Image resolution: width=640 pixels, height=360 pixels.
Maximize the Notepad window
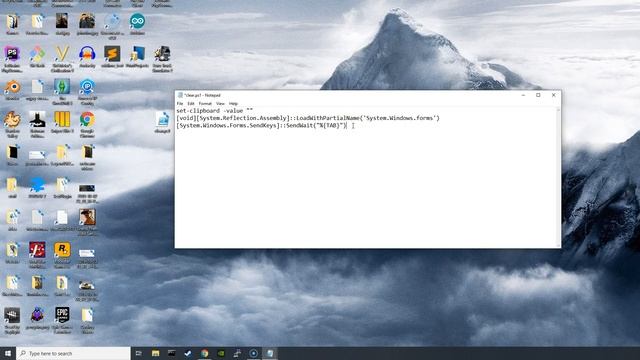click(538, 95)
